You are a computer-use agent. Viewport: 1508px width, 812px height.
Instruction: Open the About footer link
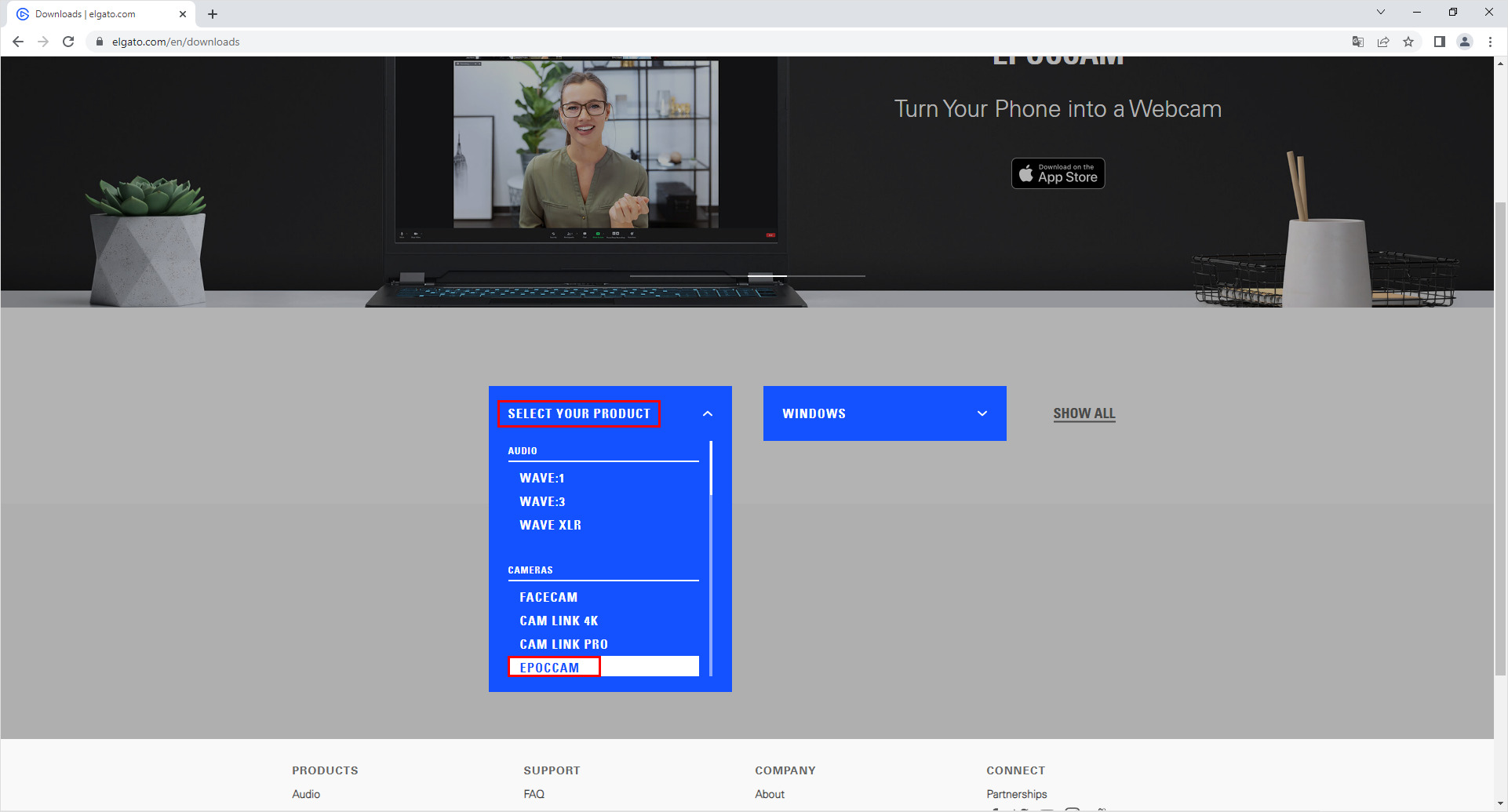(x=770, y=794)
